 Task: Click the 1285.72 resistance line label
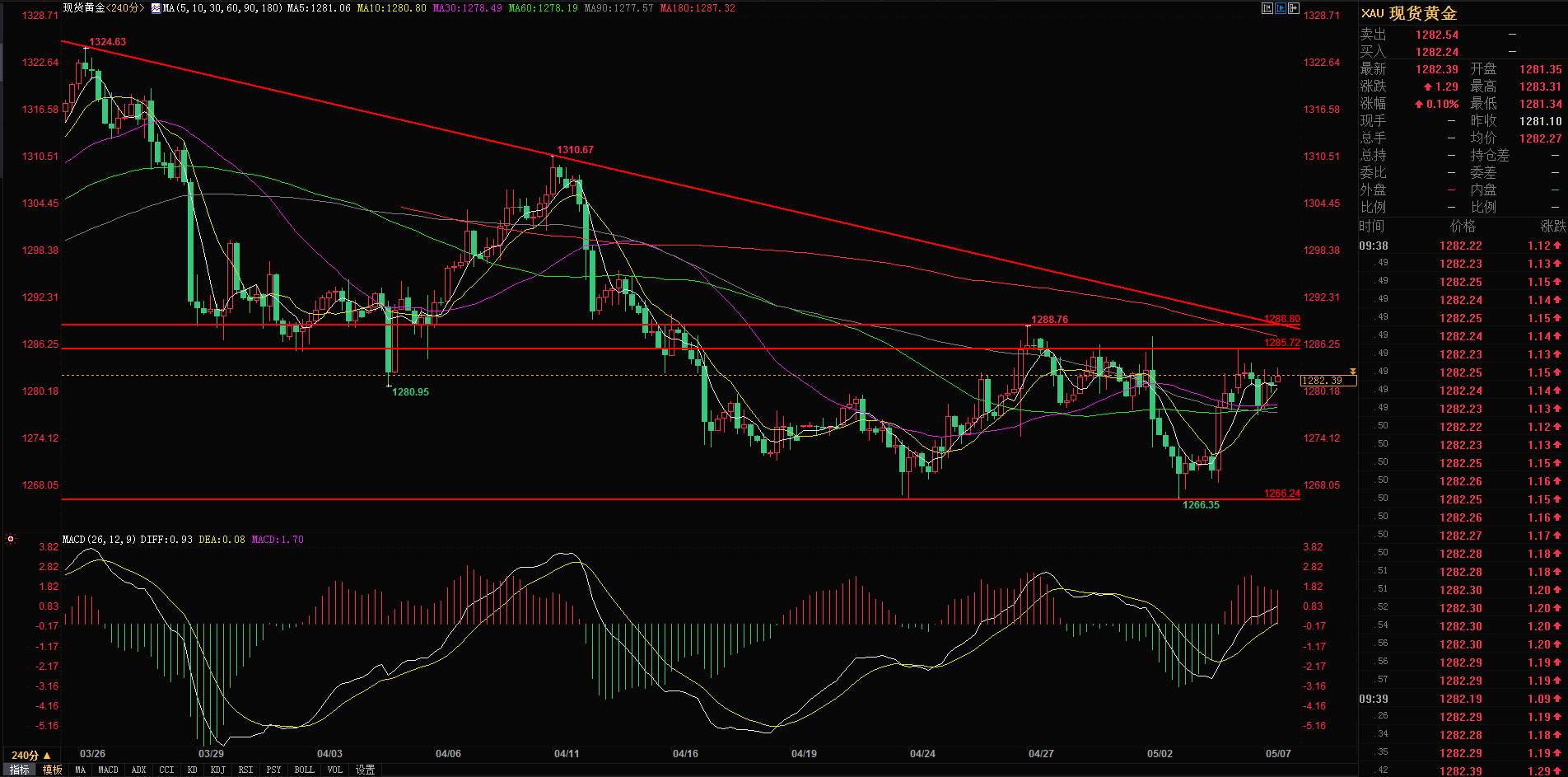click(x=1282, y=343)
